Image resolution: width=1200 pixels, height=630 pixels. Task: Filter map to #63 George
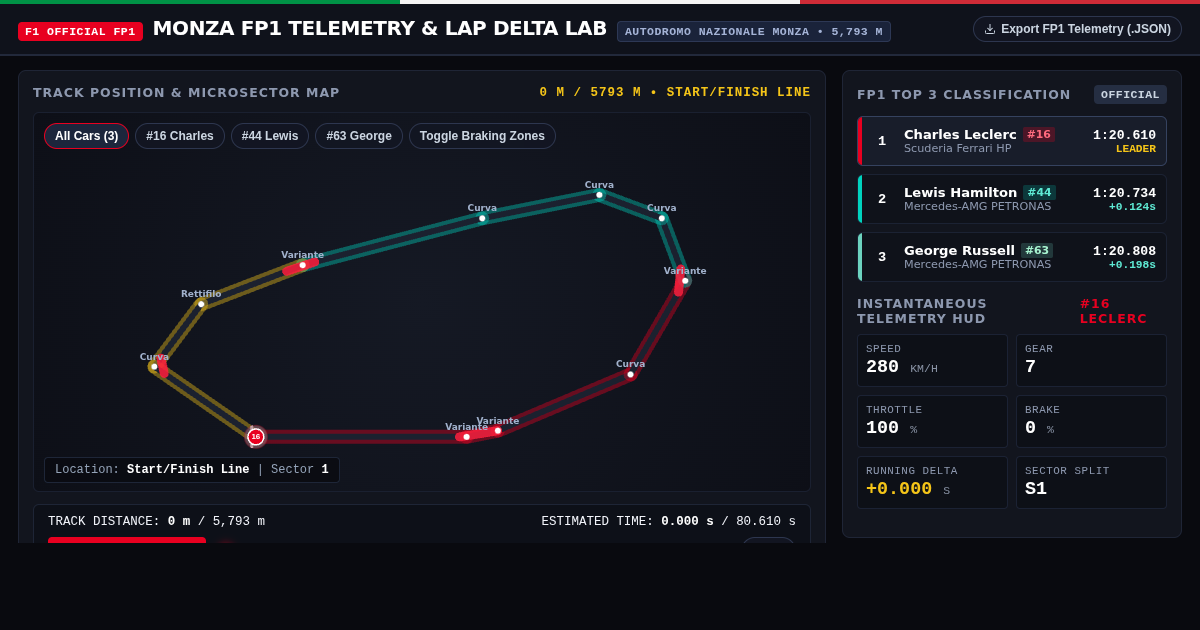pos(359,136)
